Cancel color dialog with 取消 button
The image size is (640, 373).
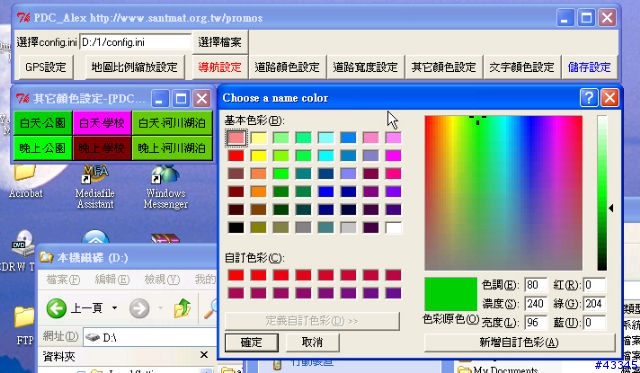(x=312, y=342)
